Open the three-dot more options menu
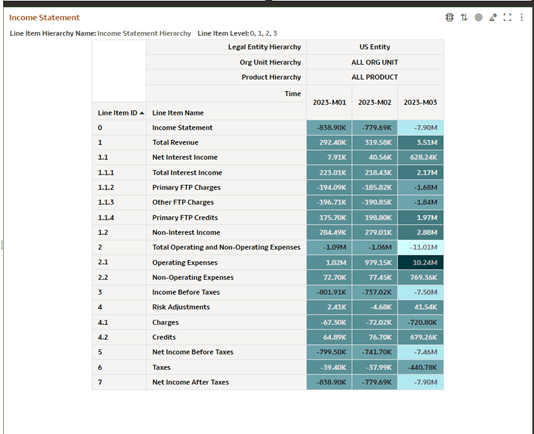Screen dimensions: 534x434 click(x=522, y=17)
